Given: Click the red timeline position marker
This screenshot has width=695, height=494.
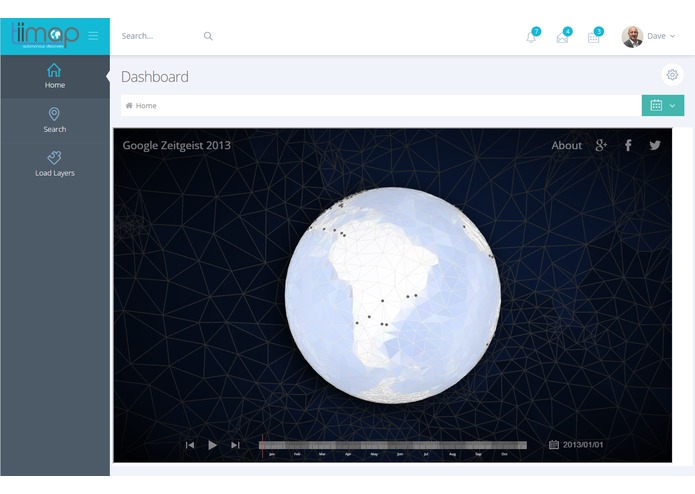Looking at the screenshot, I should tap(262, 446).
